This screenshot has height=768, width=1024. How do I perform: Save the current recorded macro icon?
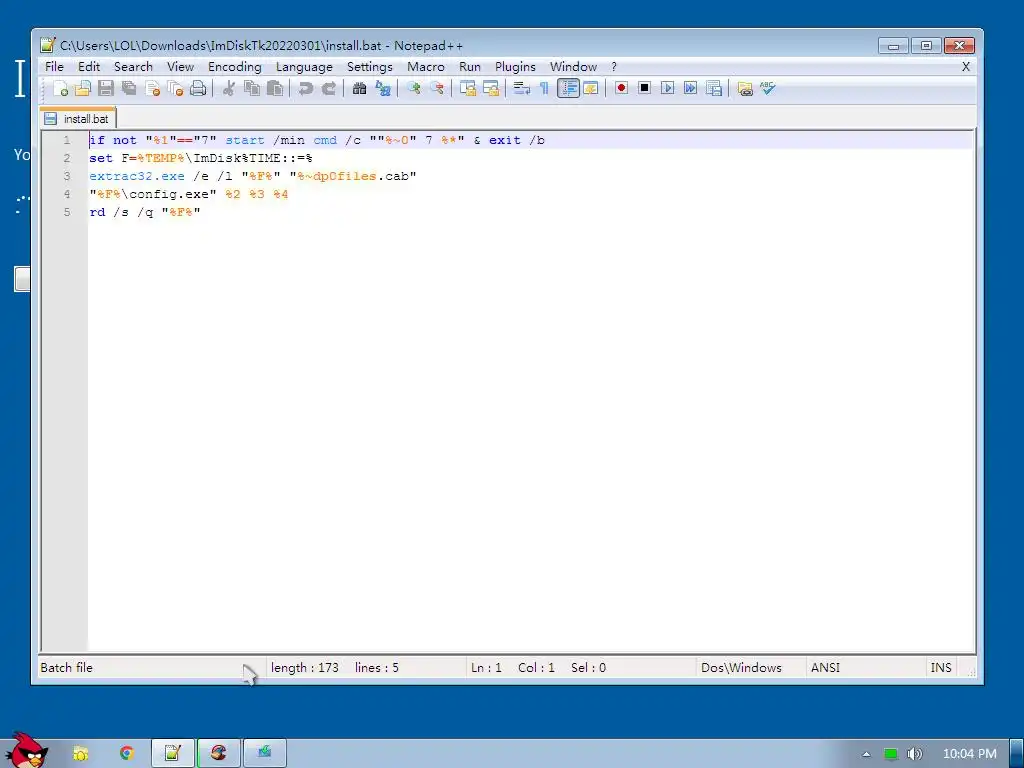(714, 88)
